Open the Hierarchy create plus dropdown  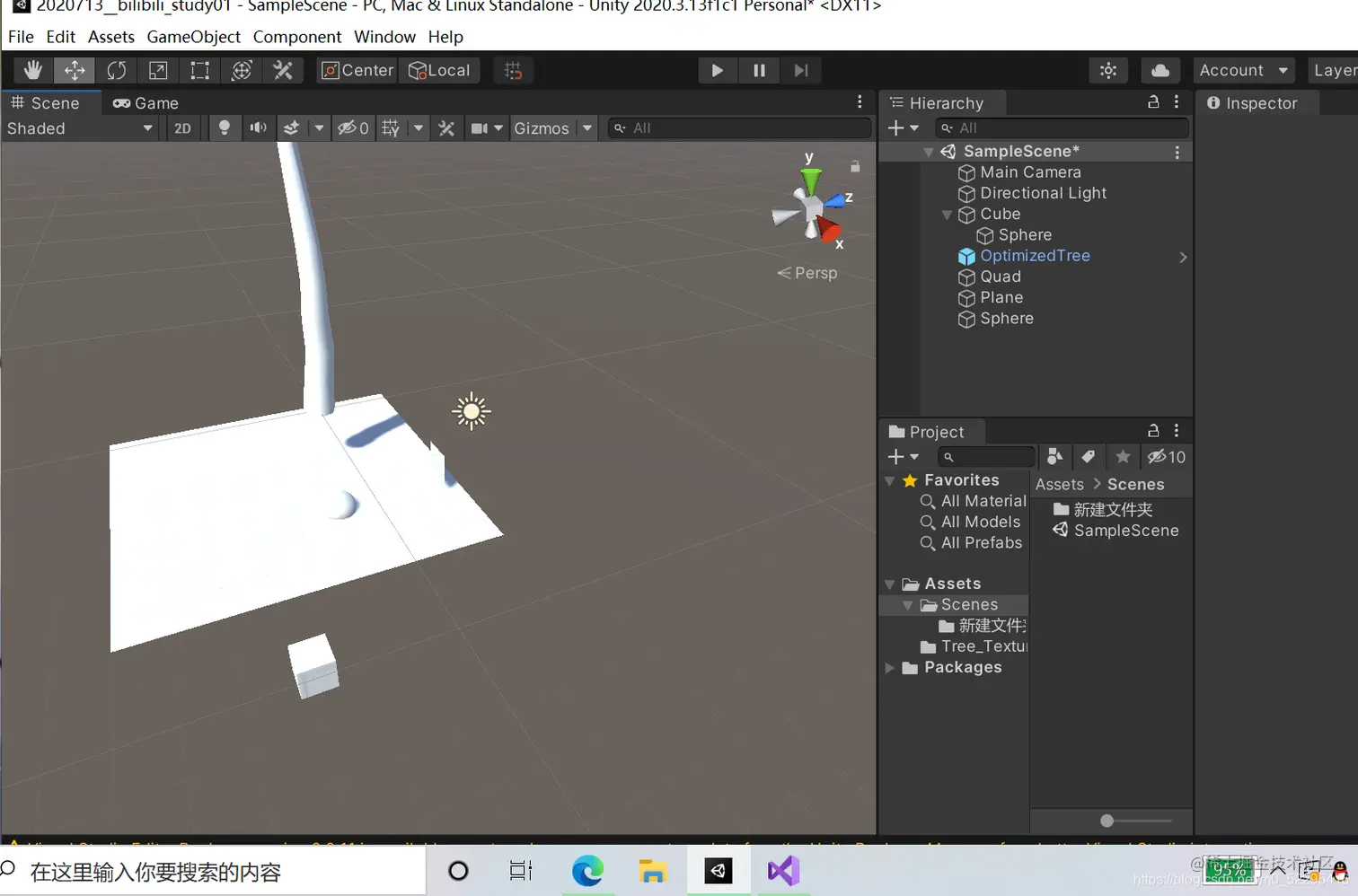[904, 128]
